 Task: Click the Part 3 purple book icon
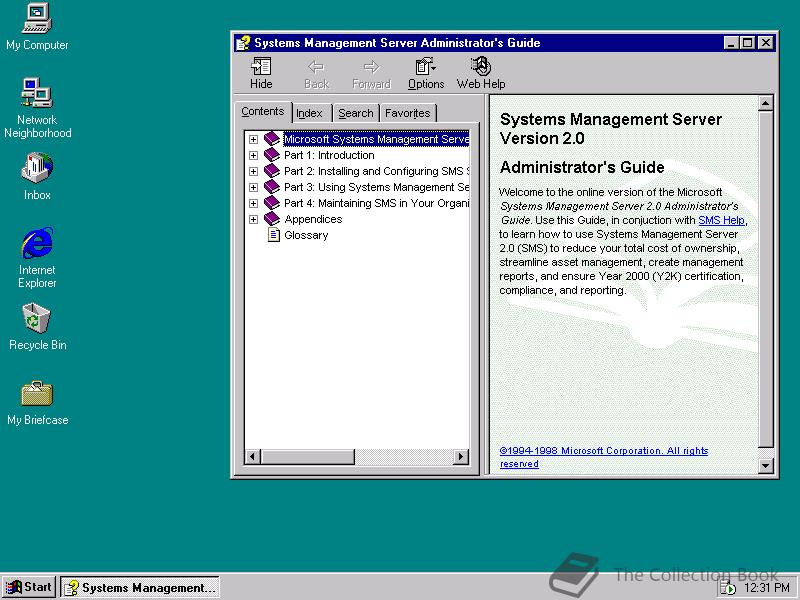pos(272,187)
